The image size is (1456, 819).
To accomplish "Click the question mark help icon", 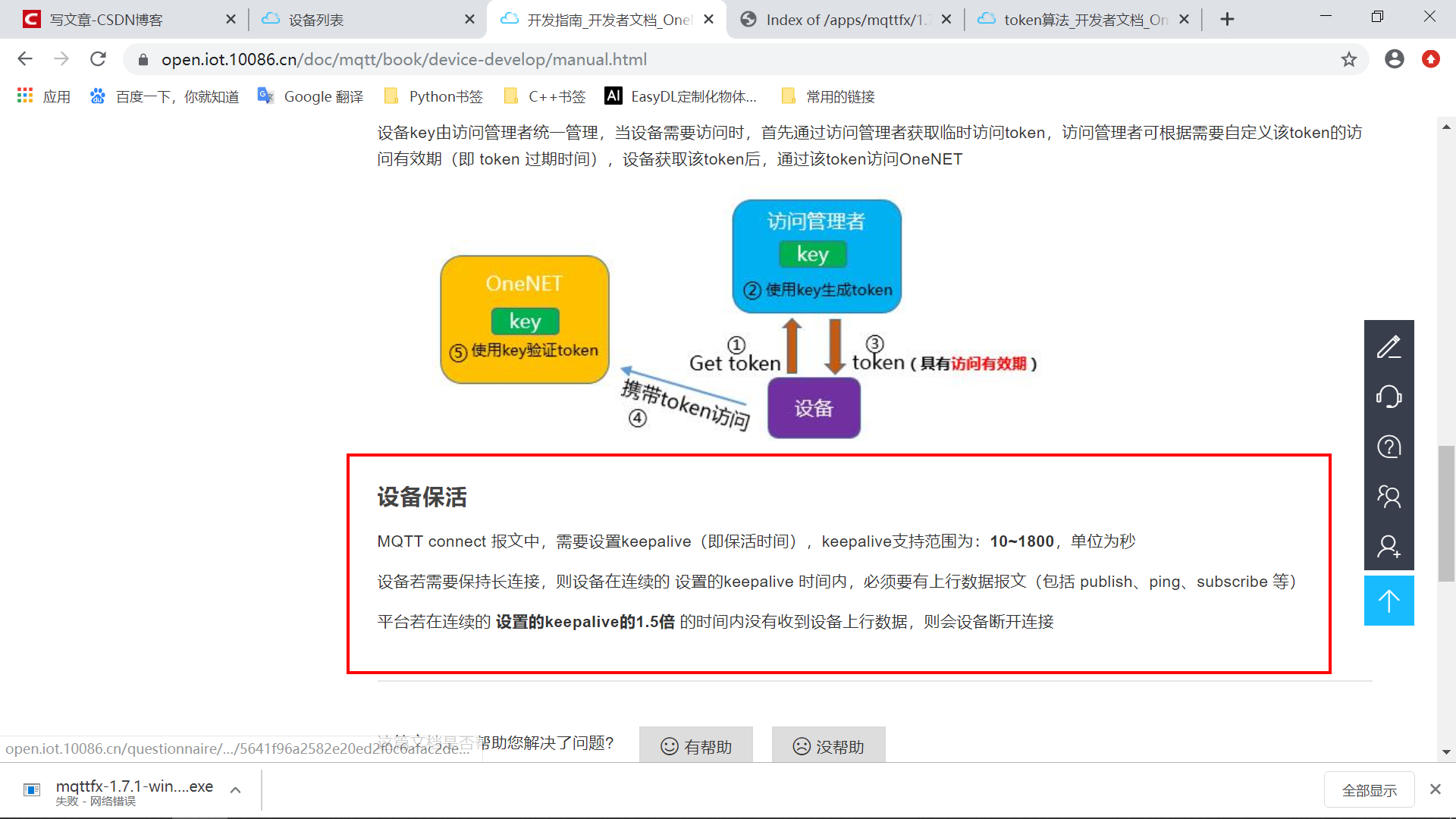I will [1389, 447].
